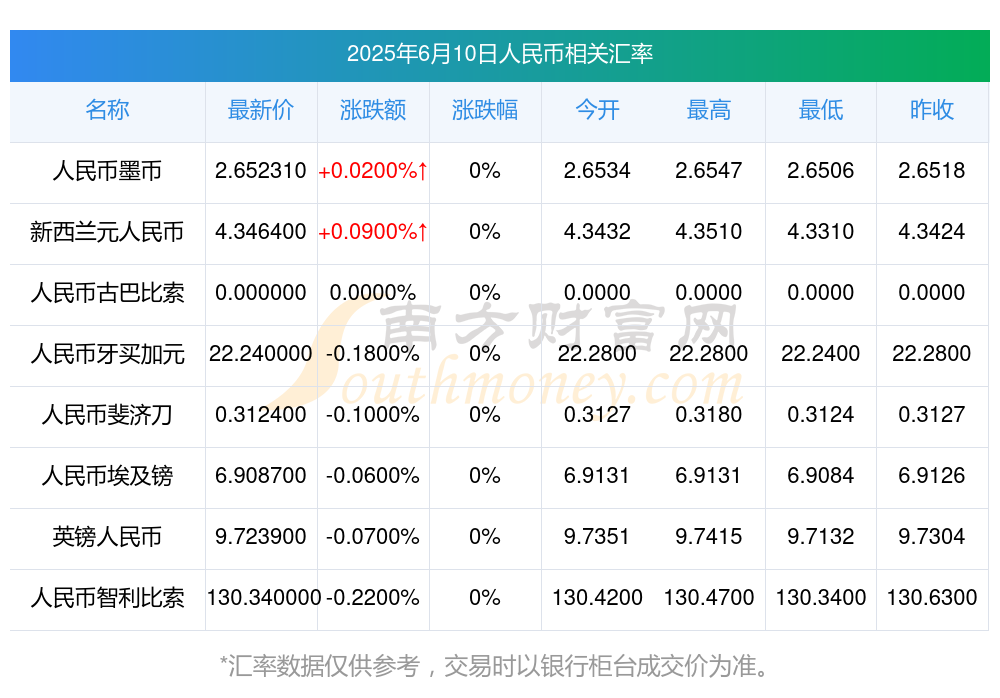Click the -0.0700% change value
This screenshot has width=1000, height=698.
tap(373, 536)
